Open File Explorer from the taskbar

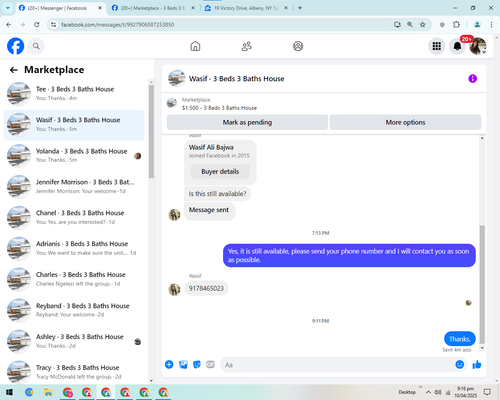click(x=48, y=392)
